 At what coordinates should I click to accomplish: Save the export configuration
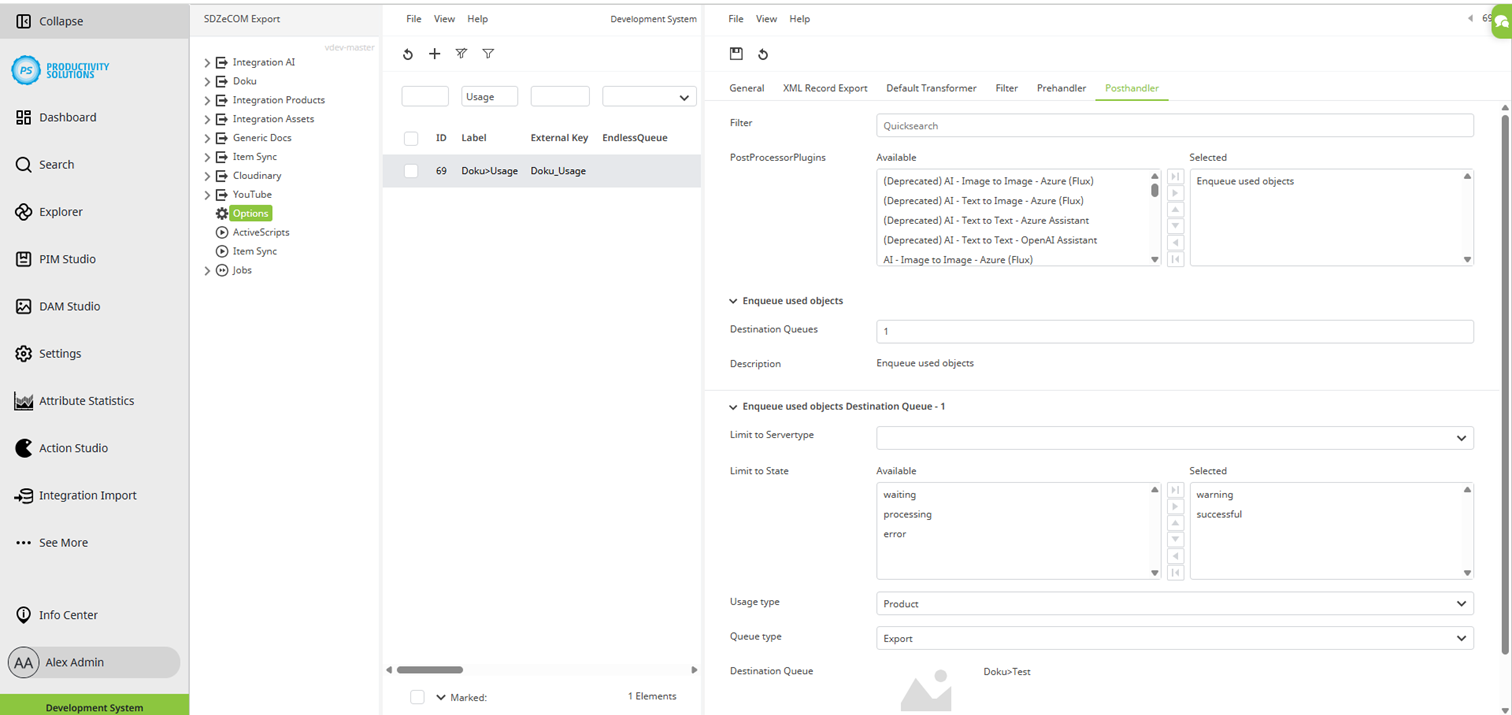click(736, 54)
